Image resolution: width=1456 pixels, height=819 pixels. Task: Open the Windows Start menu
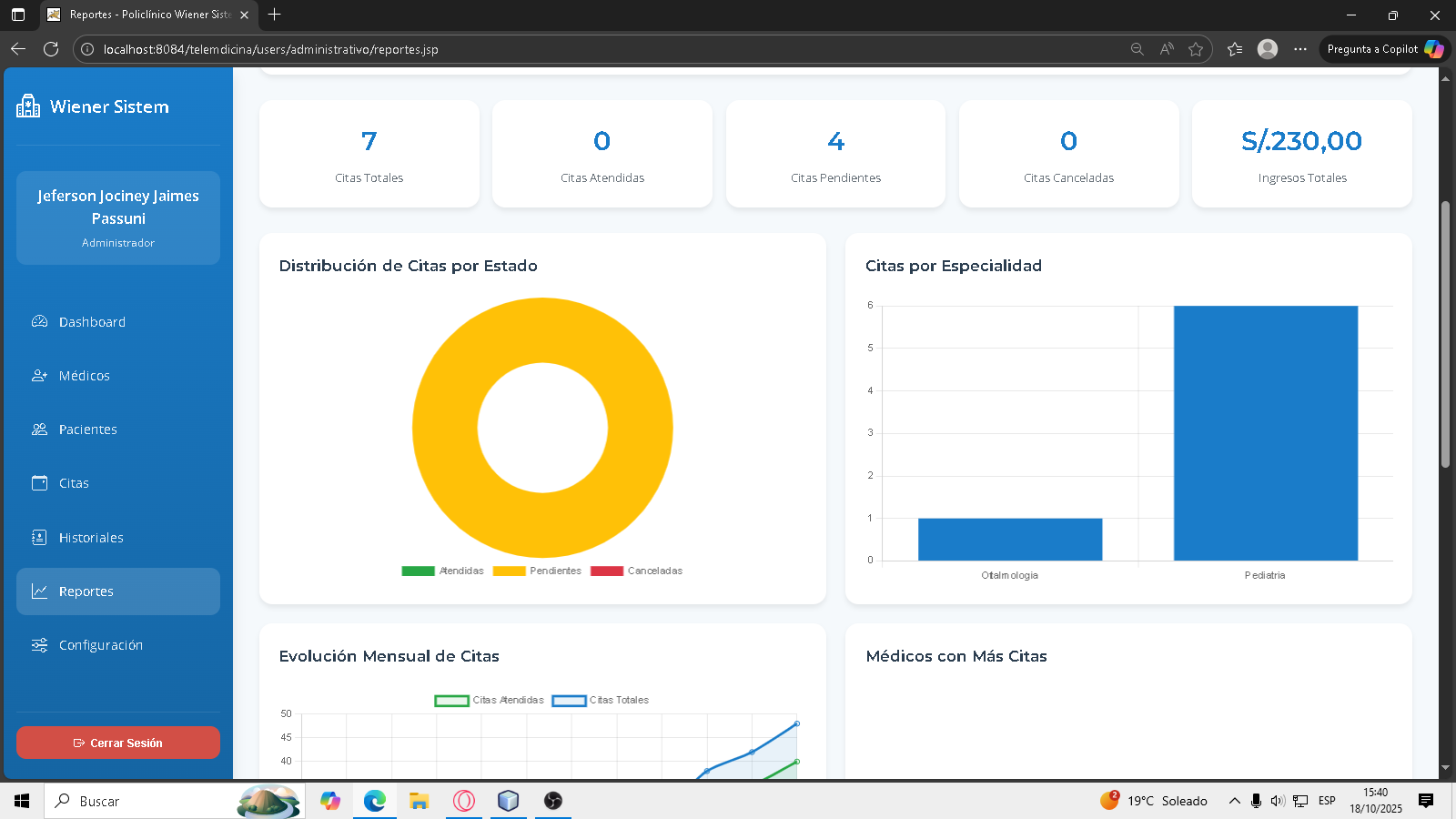tap(22, 801)
